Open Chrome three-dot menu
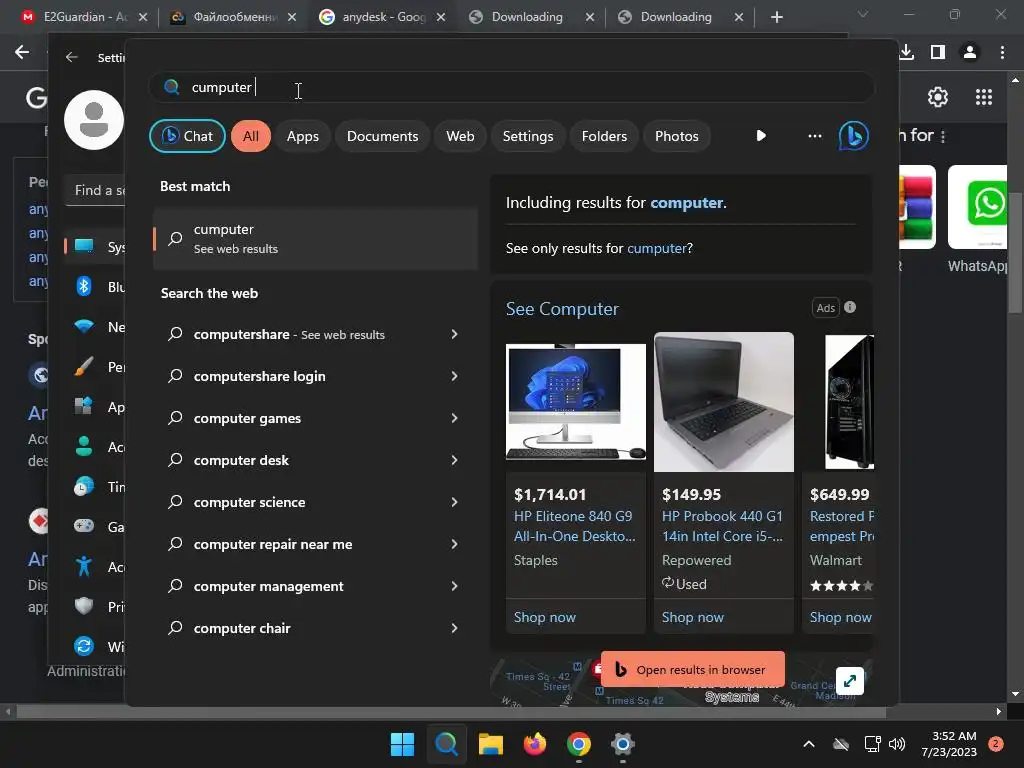 (x=1002, y=52)
